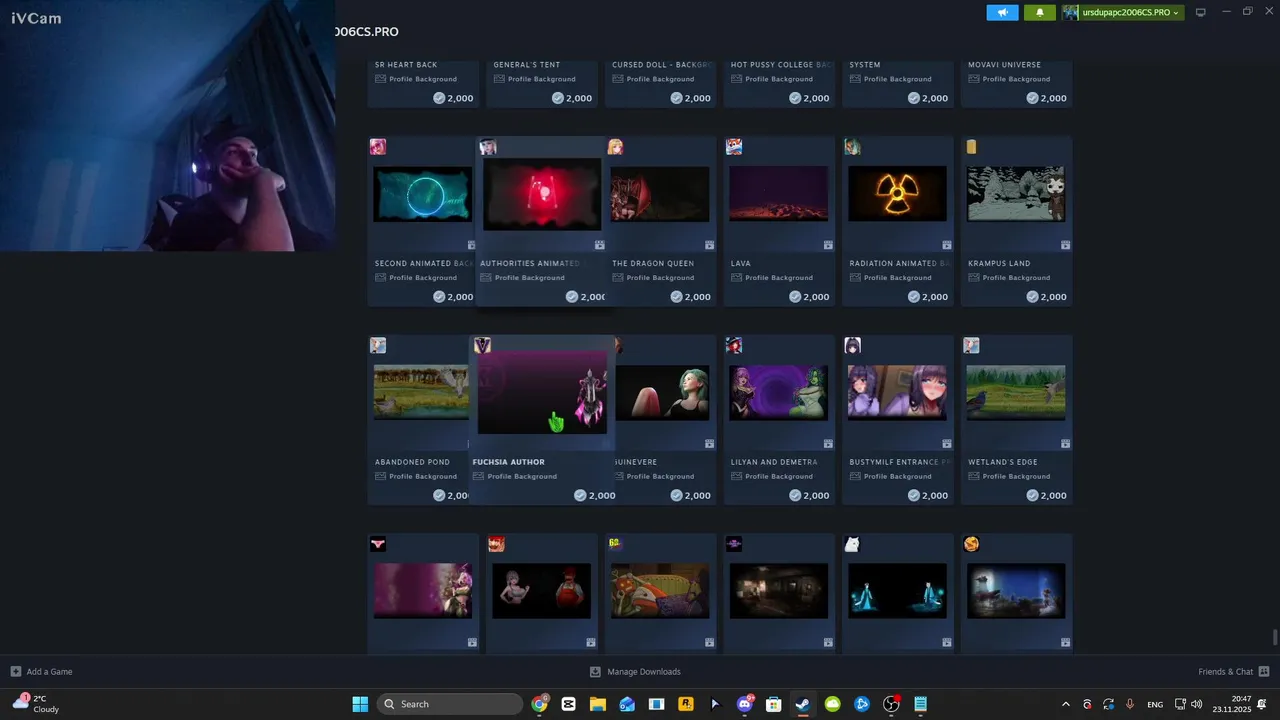Open the Cloudy weather widget
The image size is (1280, 720).
36,704
